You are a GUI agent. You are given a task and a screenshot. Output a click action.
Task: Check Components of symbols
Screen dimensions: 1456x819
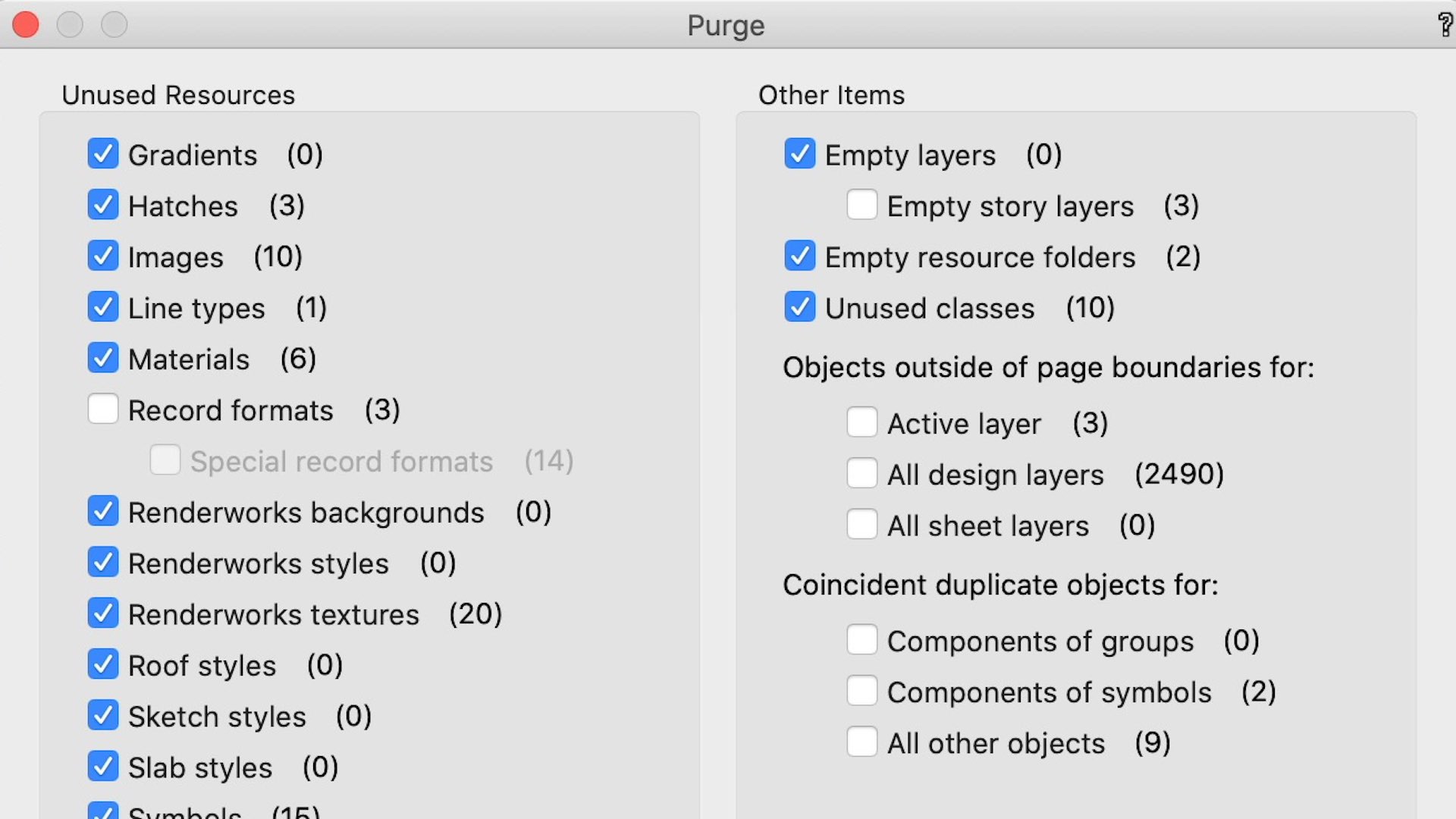click(x=862, y=692)
